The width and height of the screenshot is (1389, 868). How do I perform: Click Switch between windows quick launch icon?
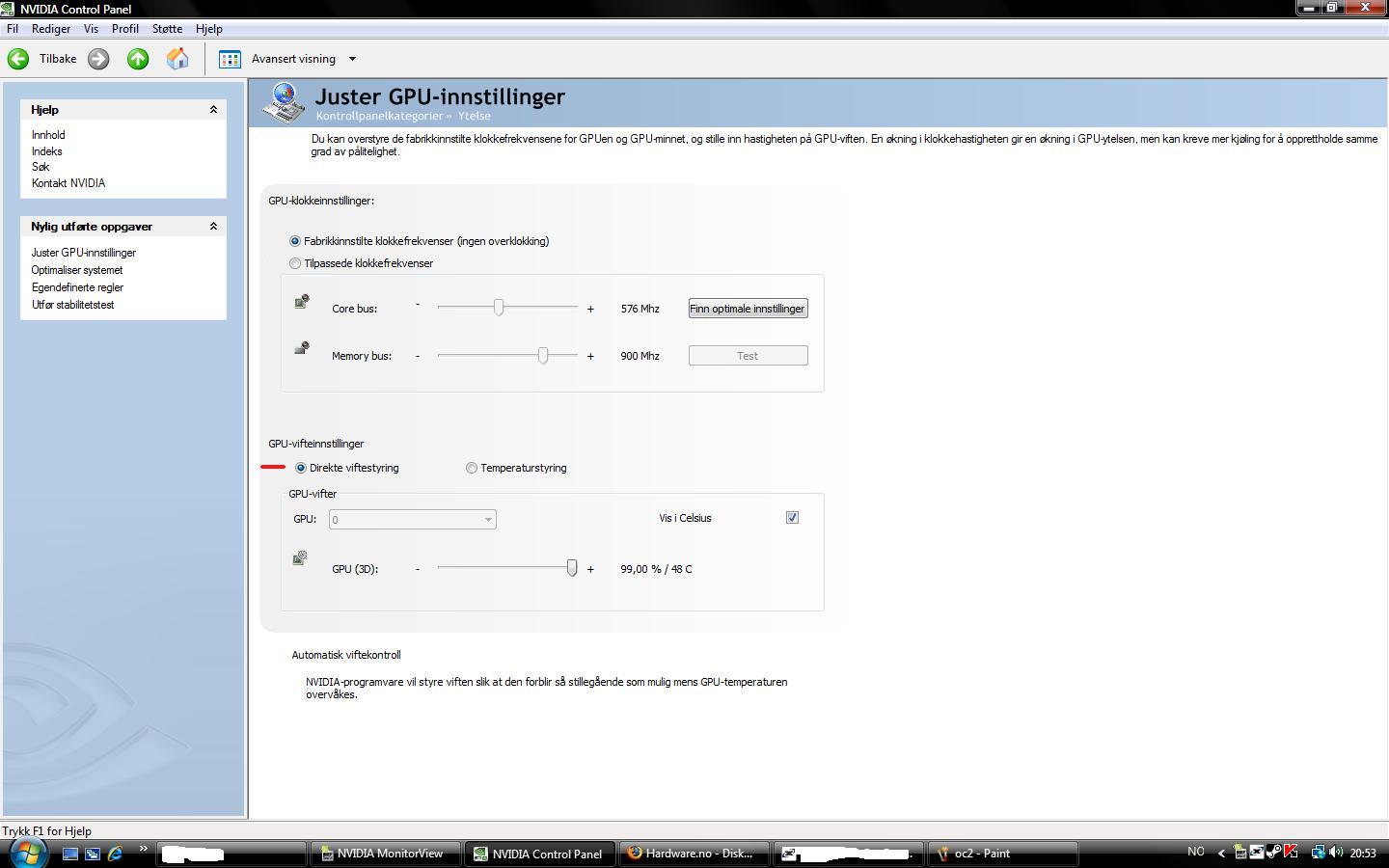[x=93, y=854]
